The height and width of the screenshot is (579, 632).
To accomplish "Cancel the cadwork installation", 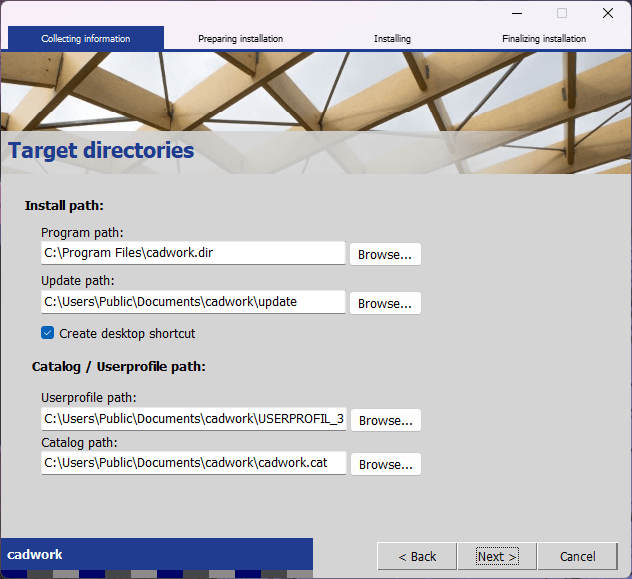I will point(577,556).
